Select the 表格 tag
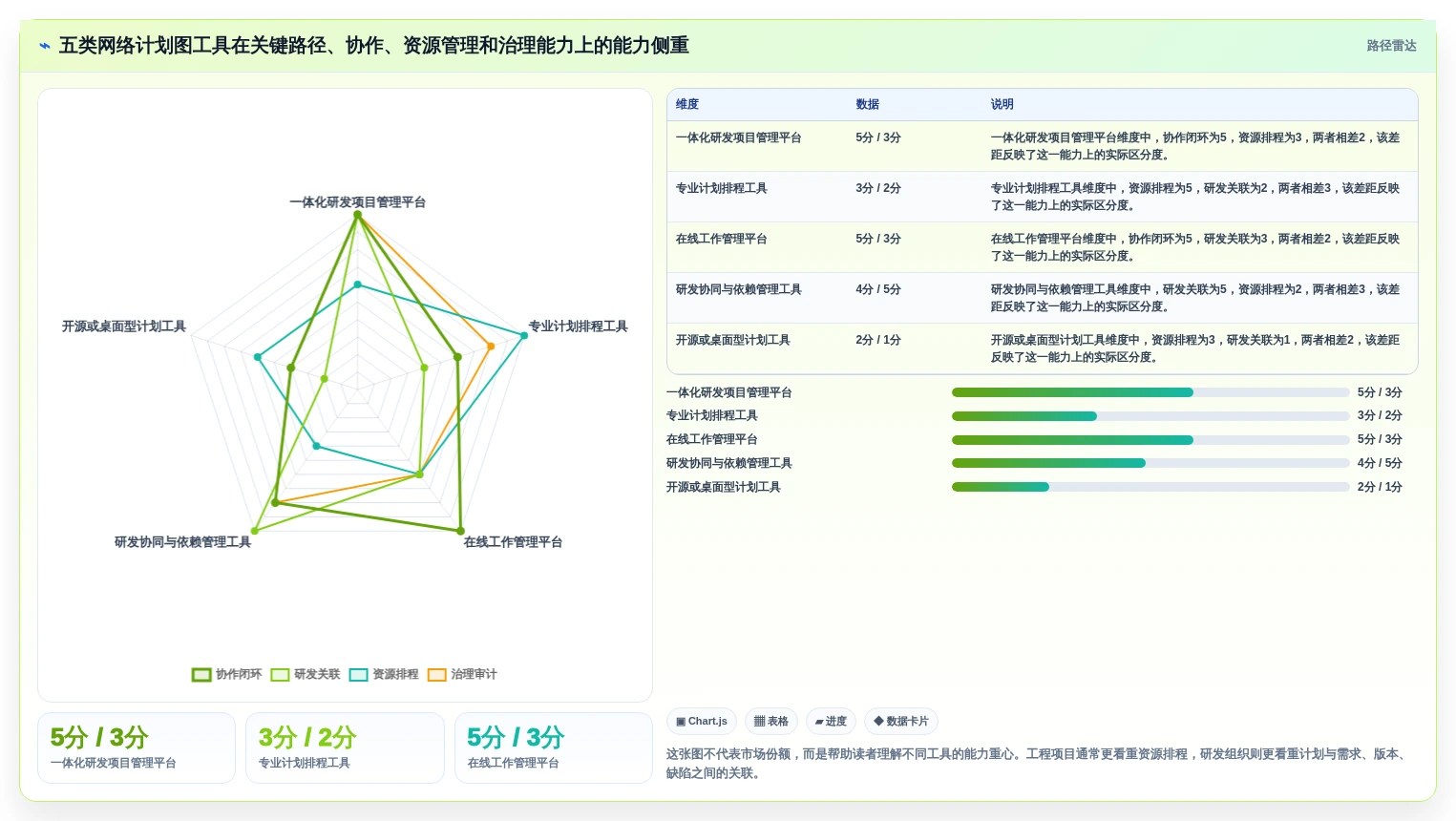The width and height of the screenshot is (1456, 821). click(x=771, y=722)
